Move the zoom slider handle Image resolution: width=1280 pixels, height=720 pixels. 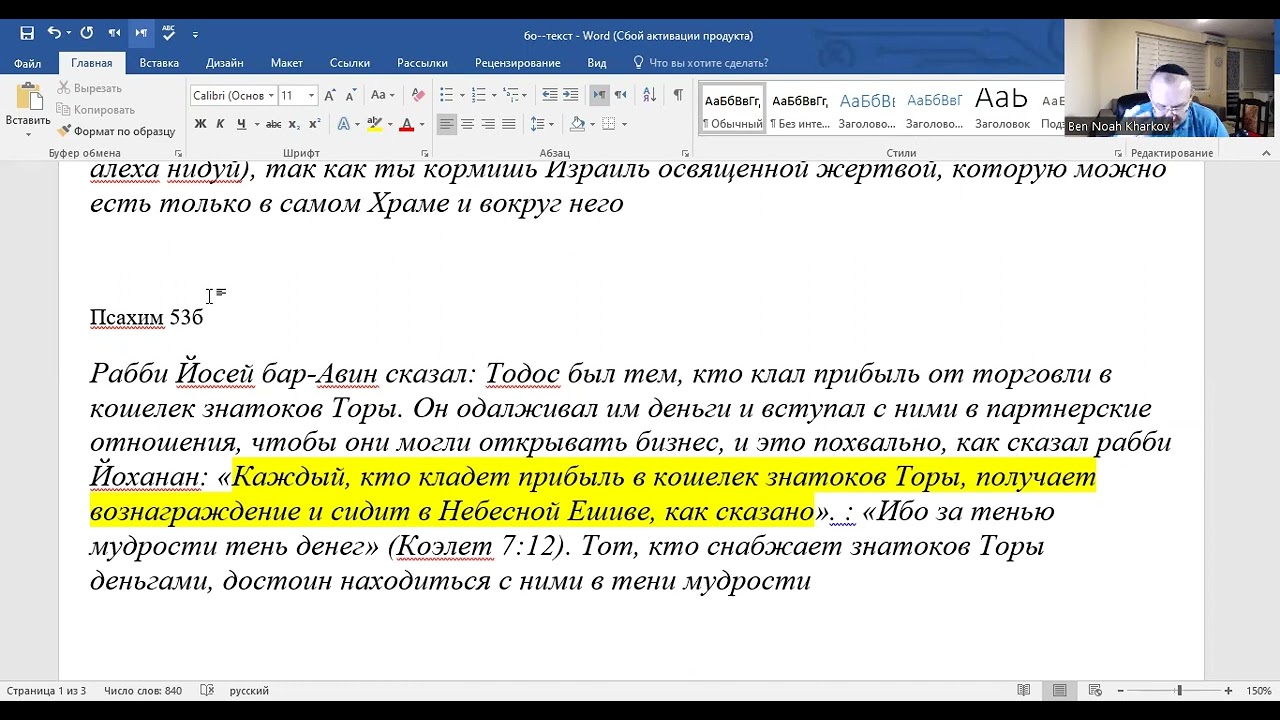(1179, 691)
